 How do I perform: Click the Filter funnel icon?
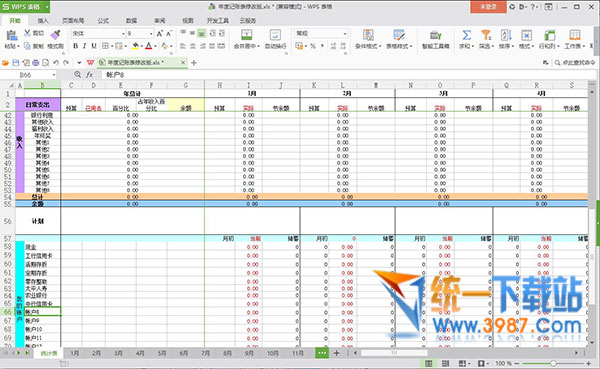[486, 35]
